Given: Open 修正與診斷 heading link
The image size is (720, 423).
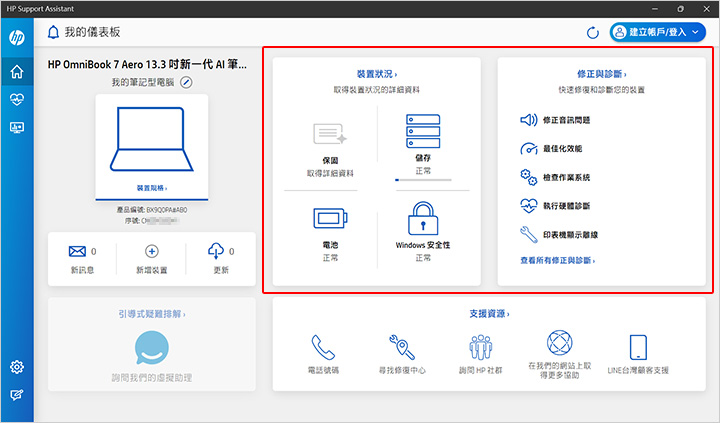Looking at the screenshot, I should point(602,74).
